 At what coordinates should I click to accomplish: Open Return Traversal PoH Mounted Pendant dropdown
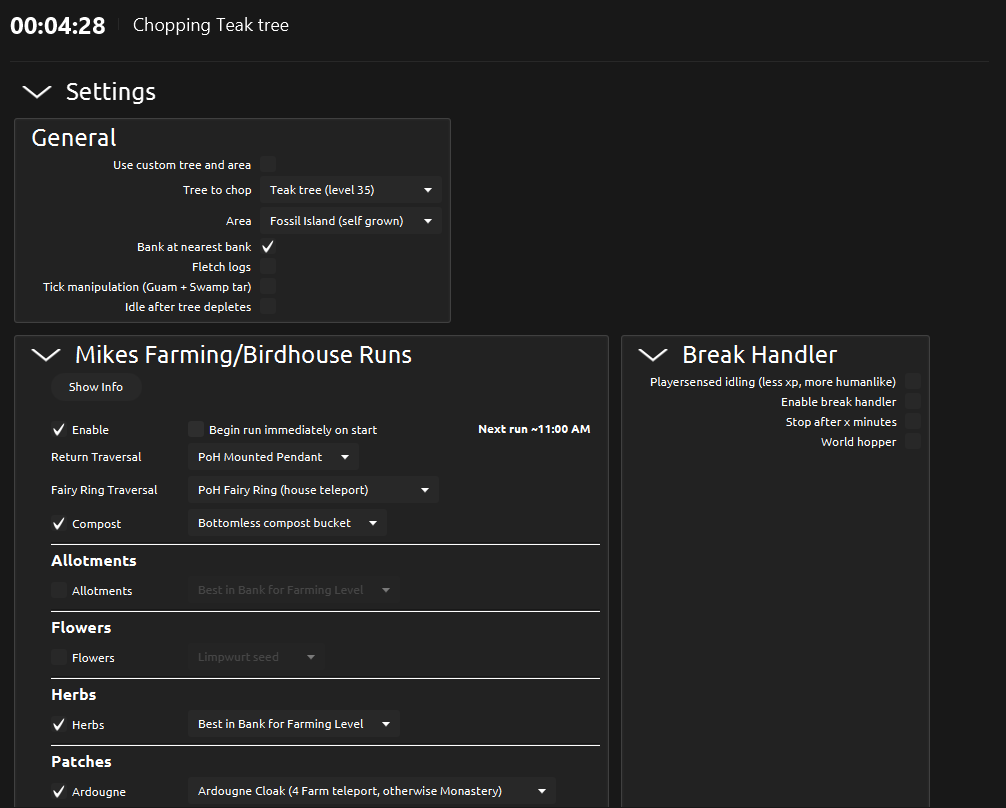coord(273,457)
